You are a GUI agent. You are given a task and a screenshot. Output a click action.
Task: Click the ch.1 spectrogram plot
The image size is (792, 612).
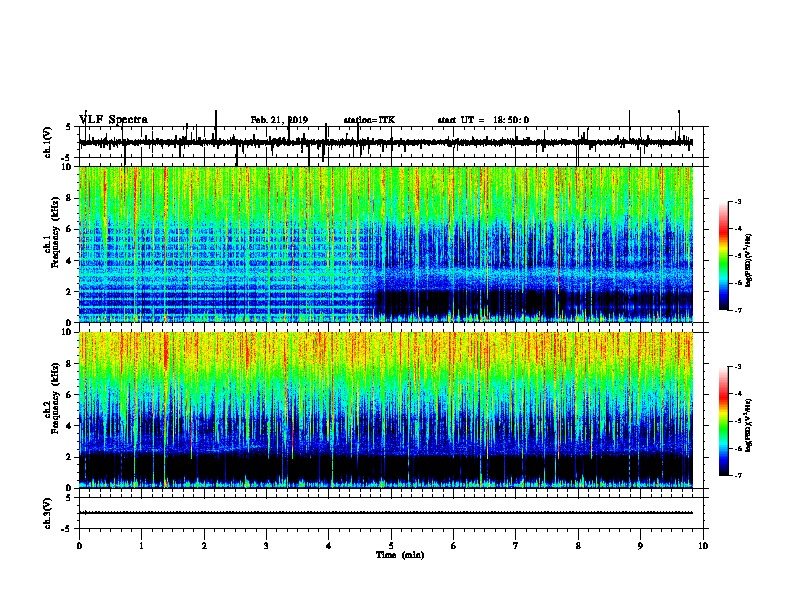(386, 244)
